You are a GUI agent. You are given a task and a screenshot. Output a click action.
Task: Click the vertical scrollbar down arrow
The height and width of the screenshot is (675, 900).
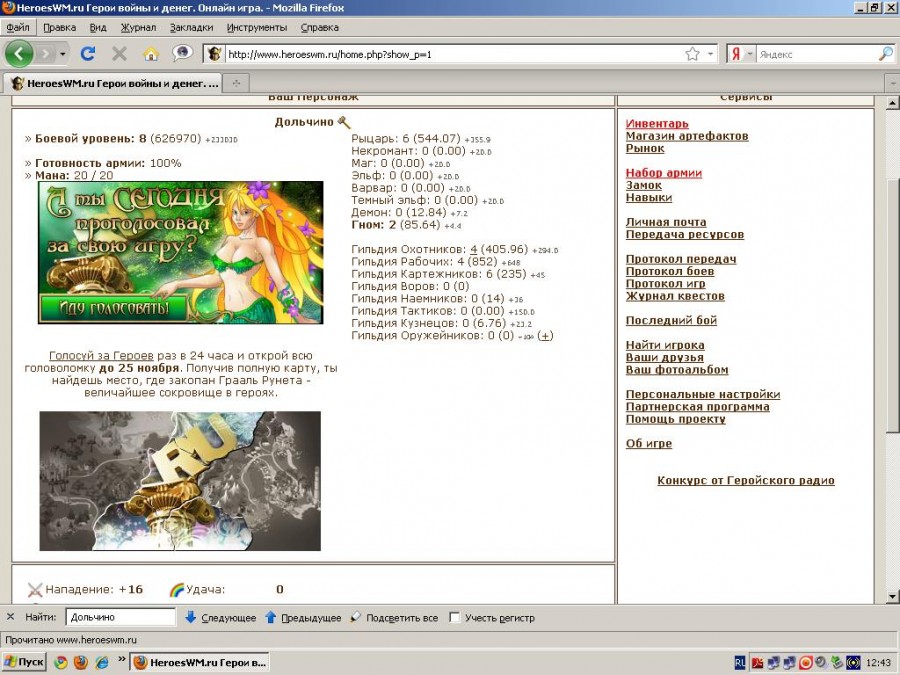click(893, 596)
